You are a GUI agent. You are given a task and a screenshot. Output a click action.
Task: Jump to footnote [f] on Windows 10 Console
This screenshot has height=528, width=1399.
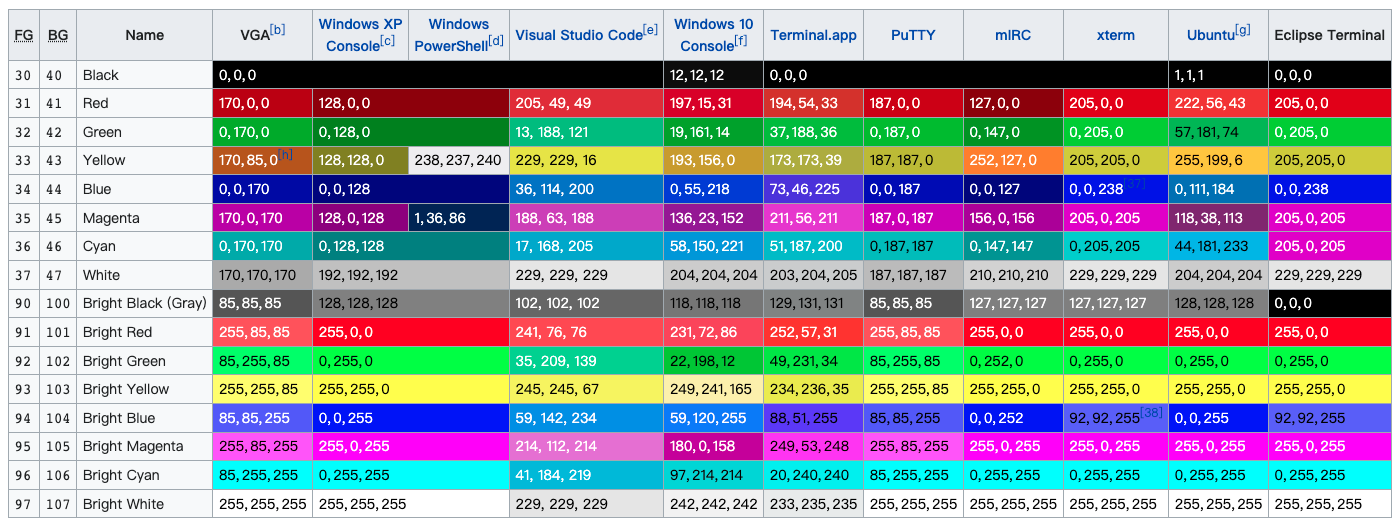tap(741, 41)
